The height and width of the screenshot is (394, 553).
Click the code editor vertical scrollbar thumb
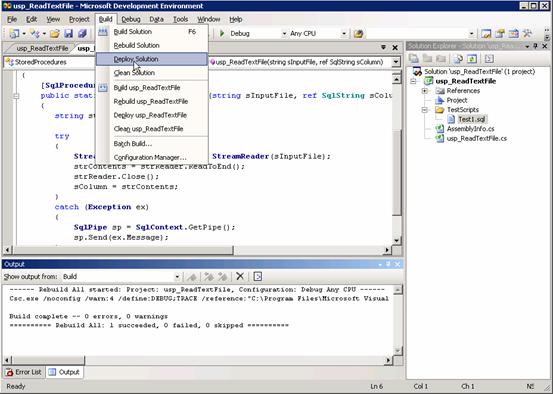coord(397,172)
